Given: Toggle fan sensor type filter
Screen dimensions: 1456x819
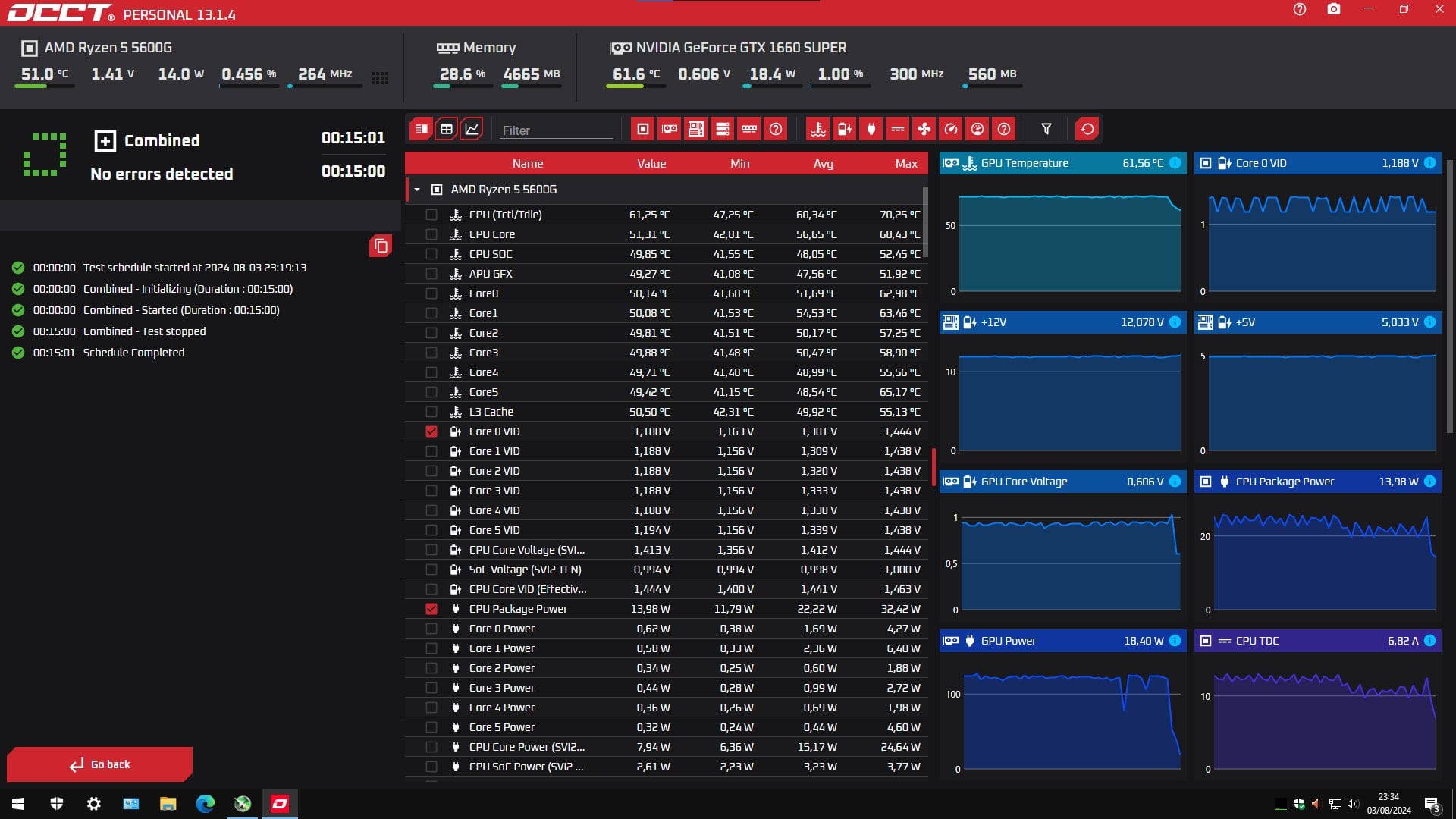Looking at the screenshot, I should tap(924, 129).
